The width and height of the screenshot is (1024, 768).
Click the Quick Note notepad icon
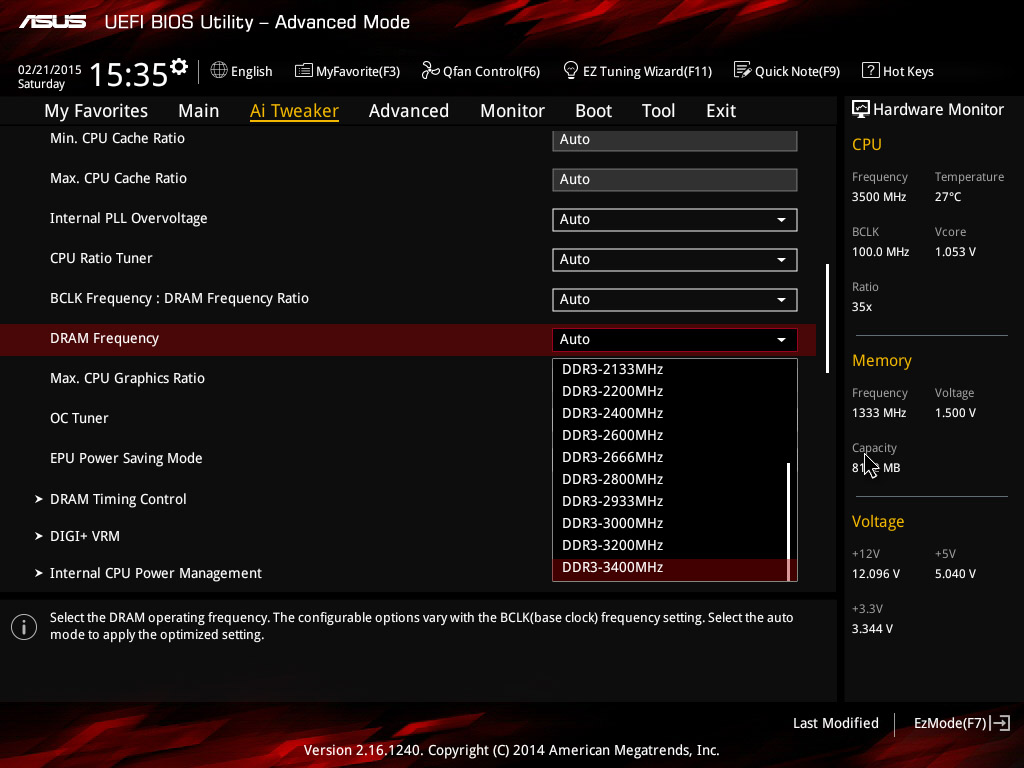[743, 70]
